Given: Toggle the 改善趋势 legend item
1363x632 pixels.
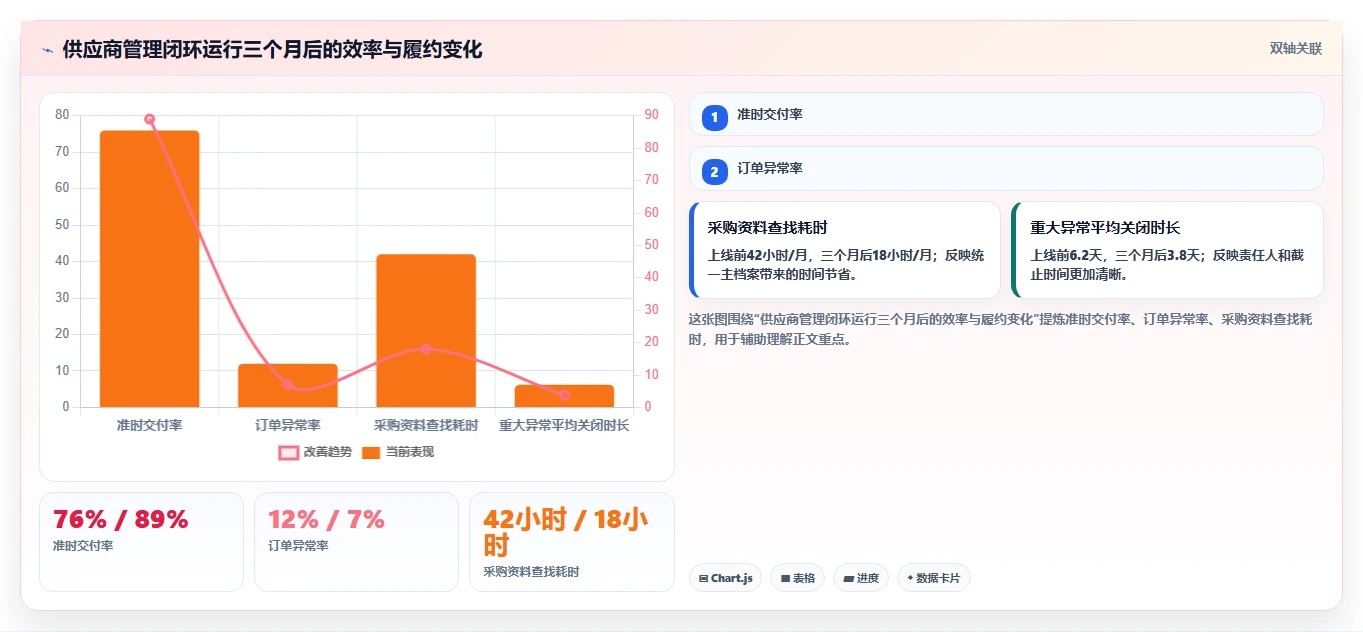Looking at the screenshot, I should tap(315, 452).
